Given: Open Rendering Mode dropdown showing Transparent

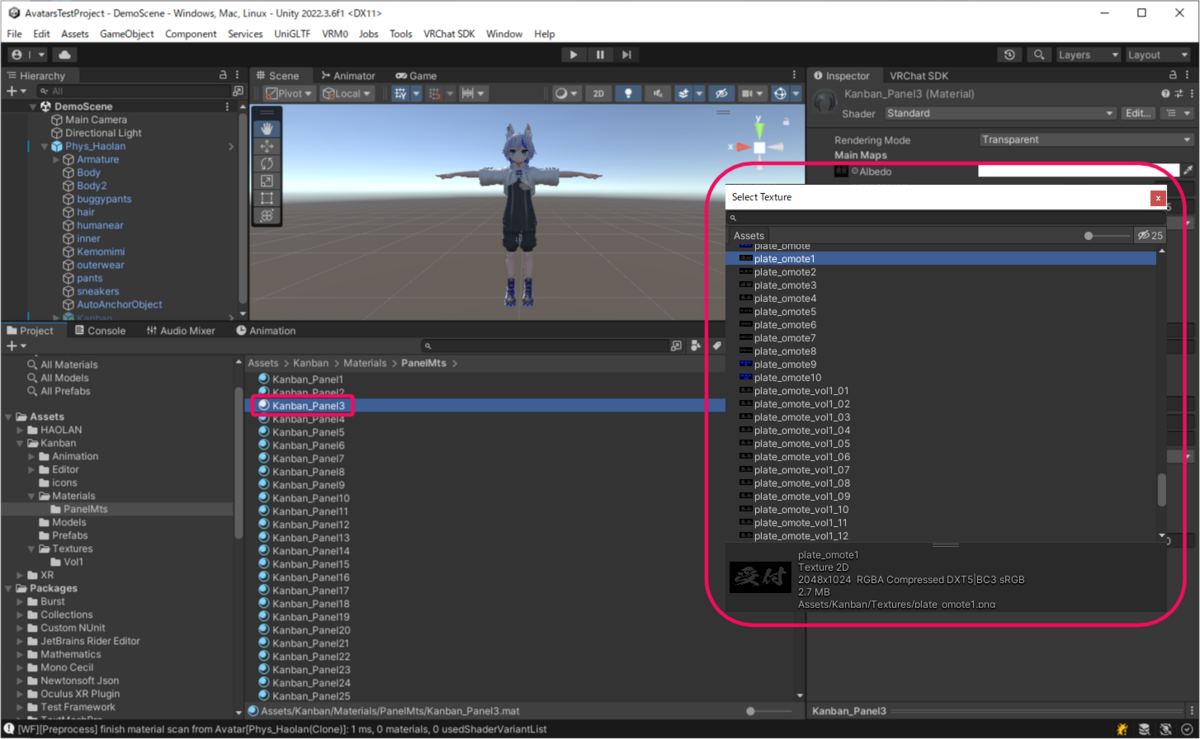Looking at the screenshot, I should pos(1086,140).
